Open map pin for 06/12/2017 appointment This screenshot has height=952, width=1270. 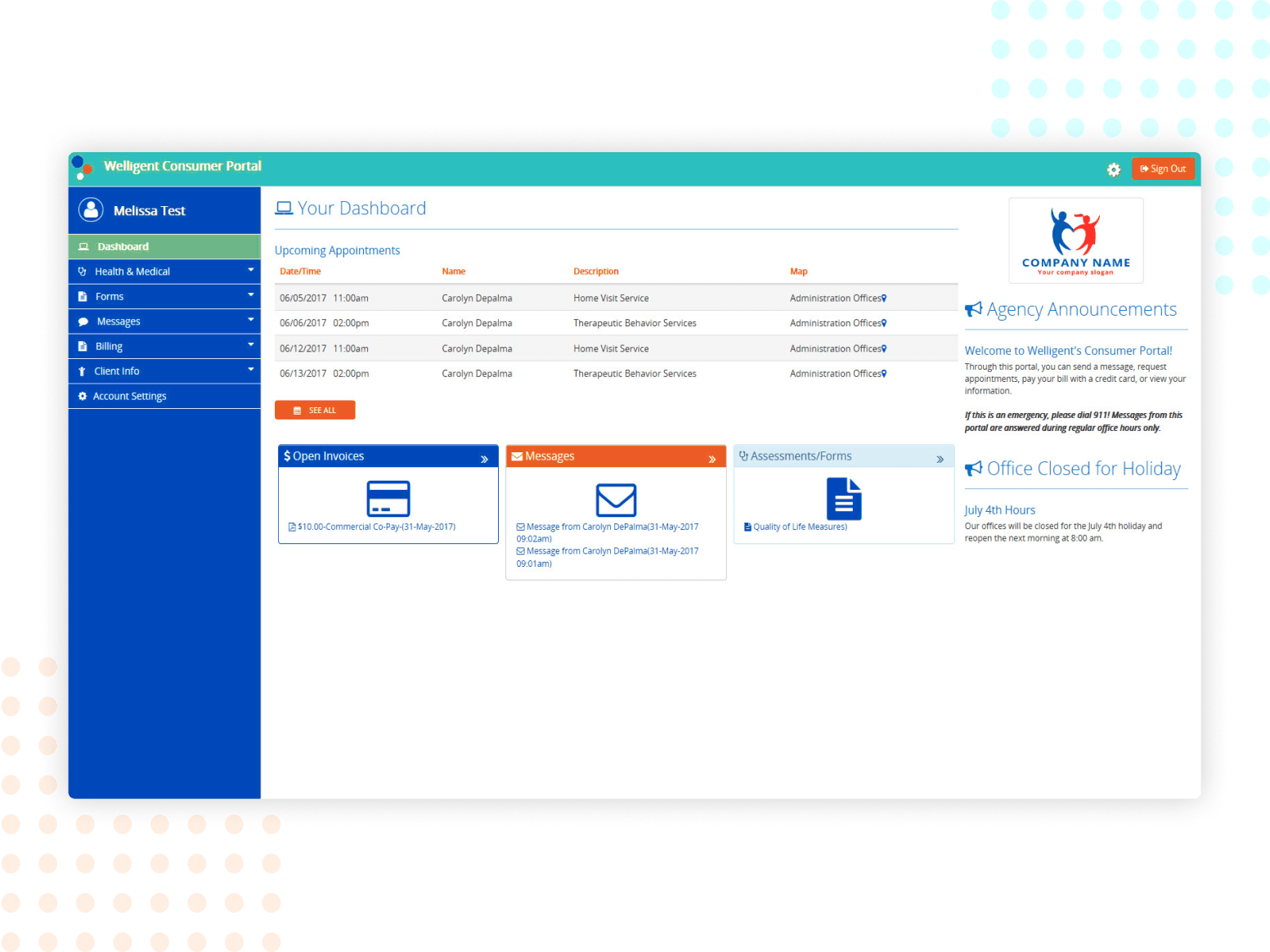click(884, 348)
